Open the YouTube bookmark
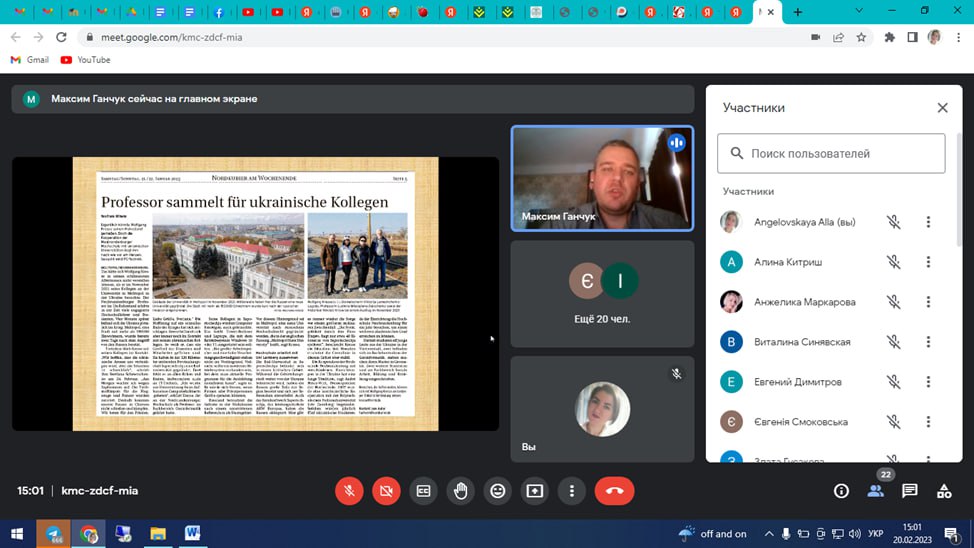Screen dimensions: 974x548 point(86,60)
